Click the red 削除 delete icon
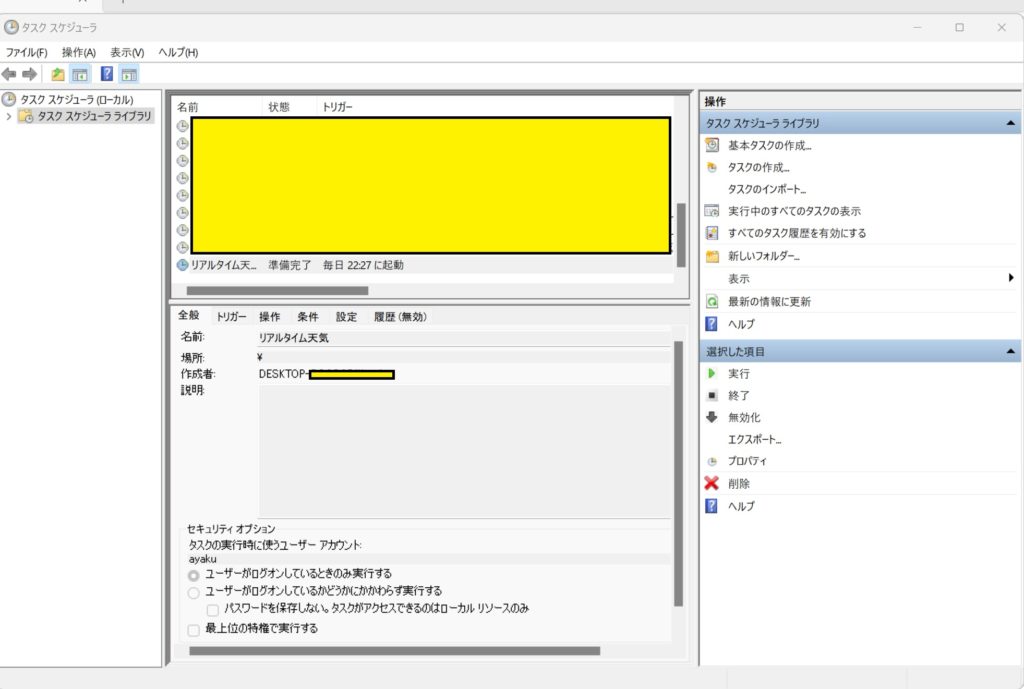 (x=711, y=483)
